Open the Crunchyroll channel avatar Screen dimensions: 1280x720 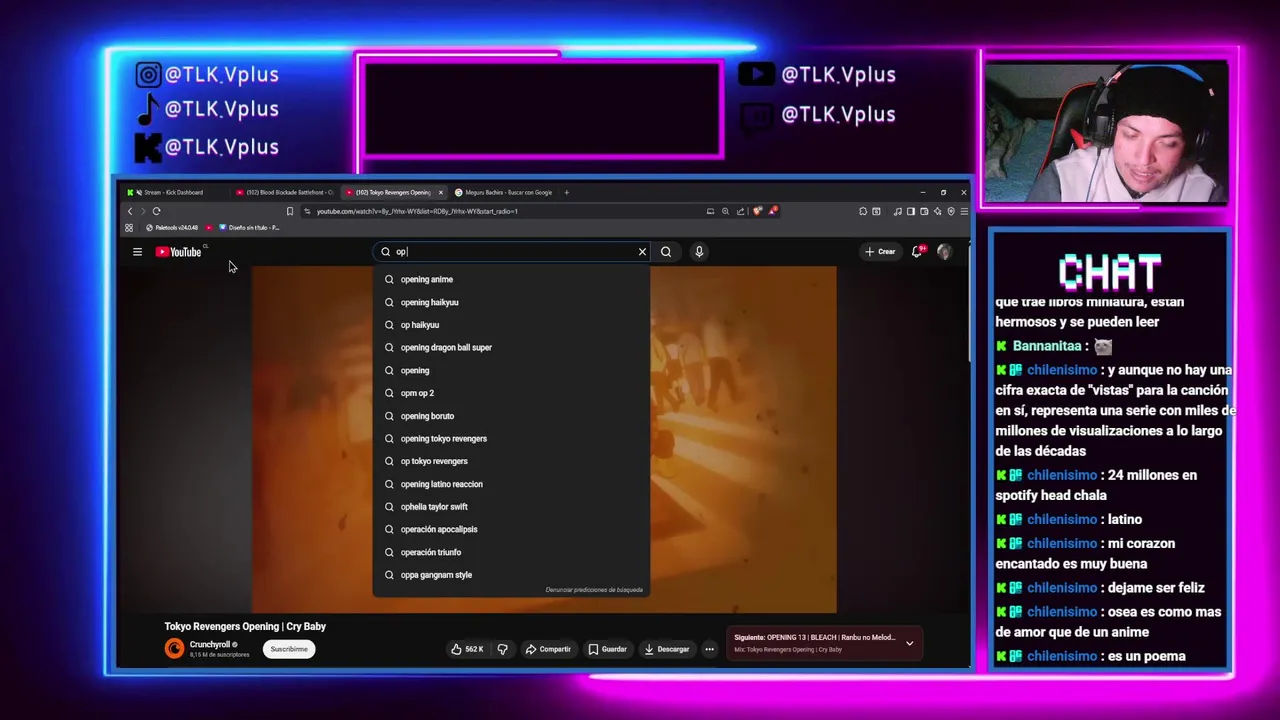pyautogui.click(x=174, y=649)
